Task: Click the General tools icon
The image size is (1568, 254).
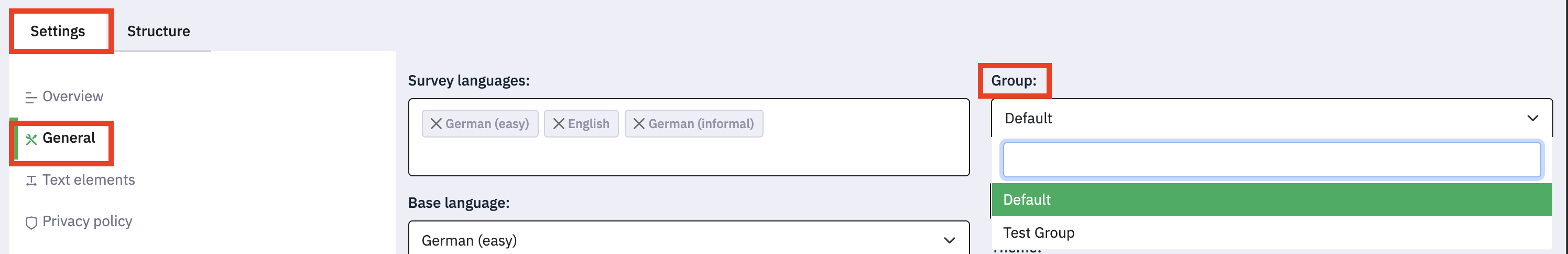Action: (31, 139)
